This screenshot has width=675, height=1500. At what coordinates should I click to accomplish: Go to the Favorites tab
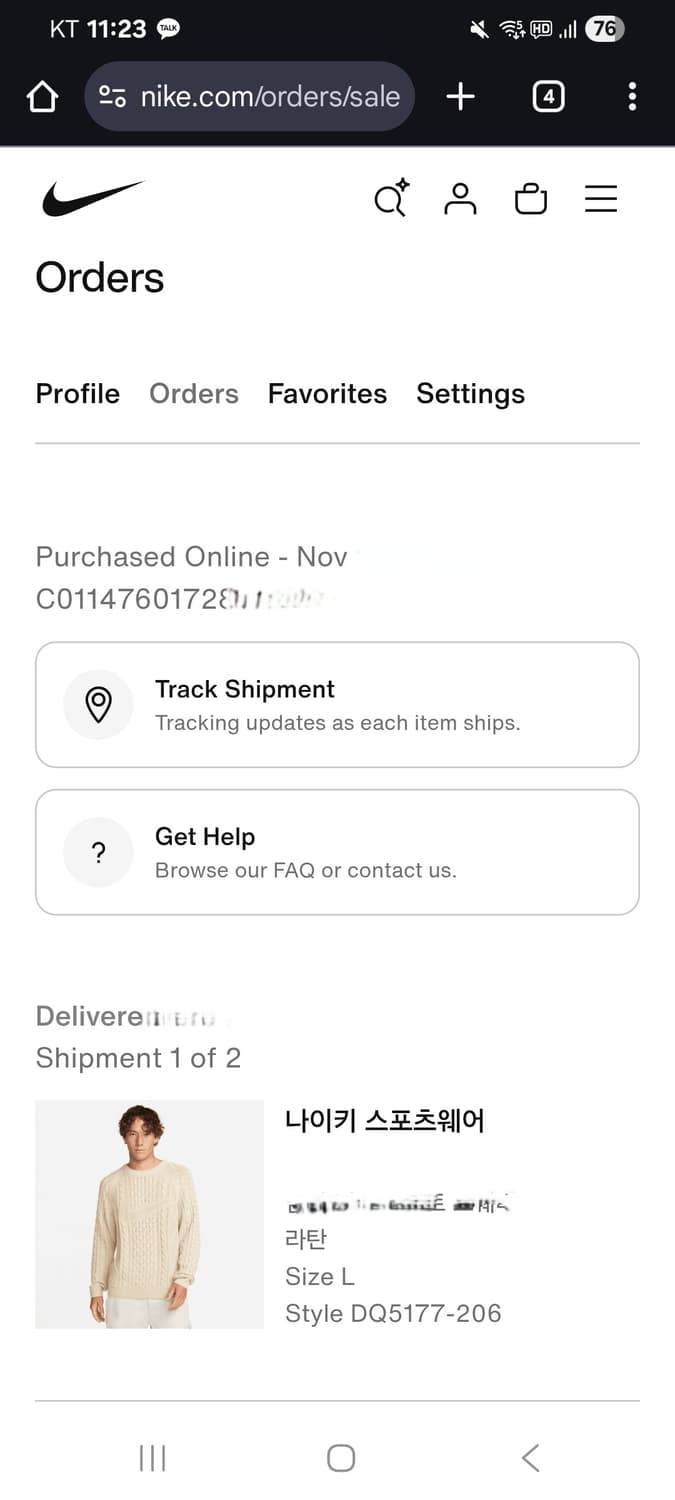[327, 394]
